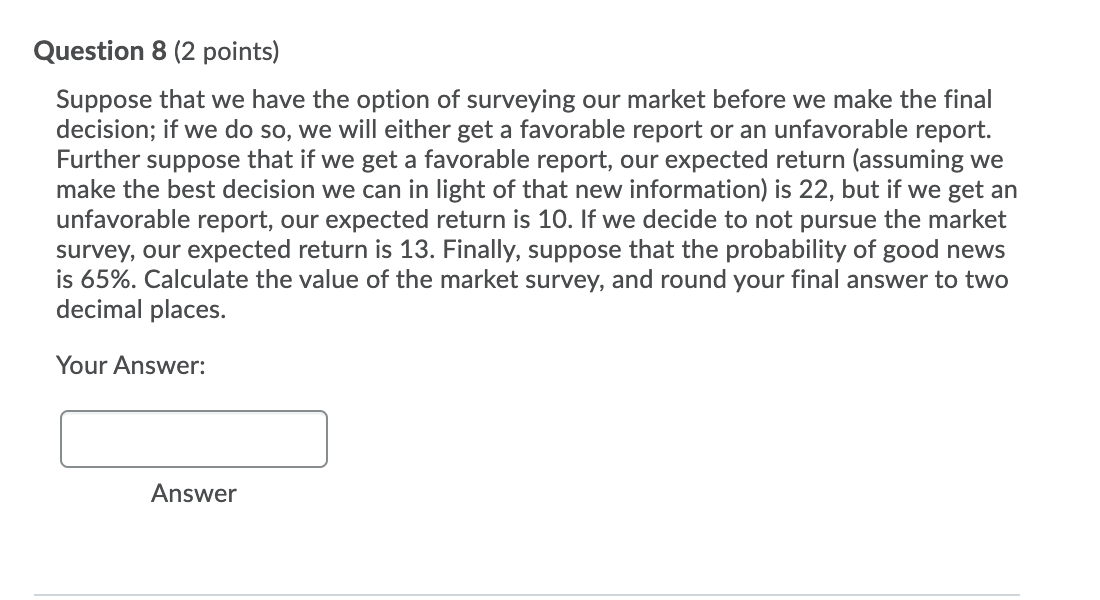This screenshot has height=600, width=1100.
Task: Click the word 'Calculate' in the question
Action: [x=196, y=279]
